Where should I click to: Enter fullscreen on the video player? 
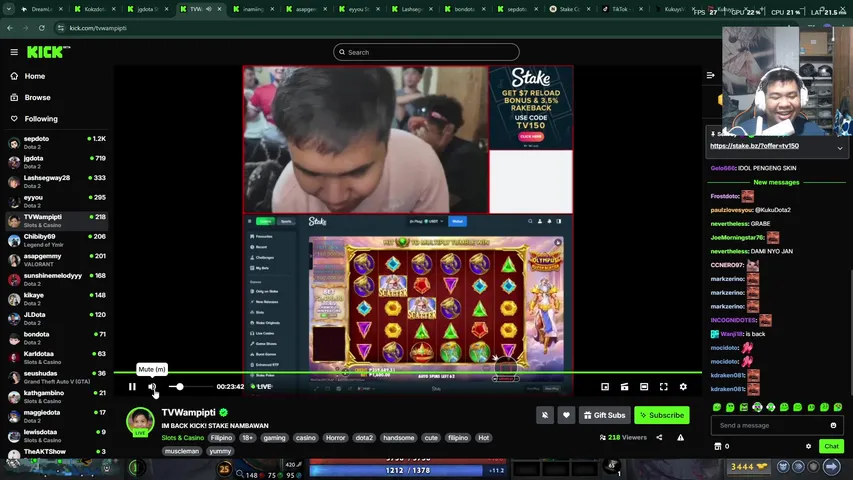click(x=664, y=386)
